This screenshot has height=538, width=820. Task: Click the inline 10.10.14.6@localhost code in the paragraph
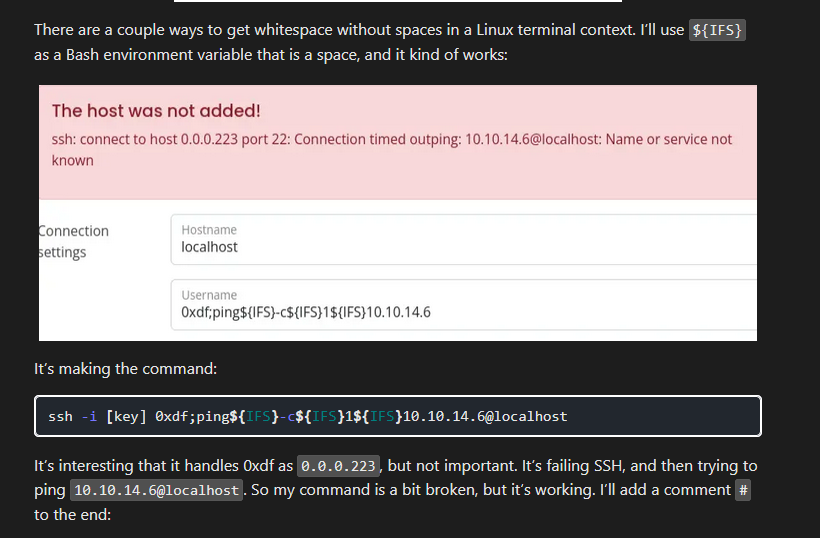[156, 490]
